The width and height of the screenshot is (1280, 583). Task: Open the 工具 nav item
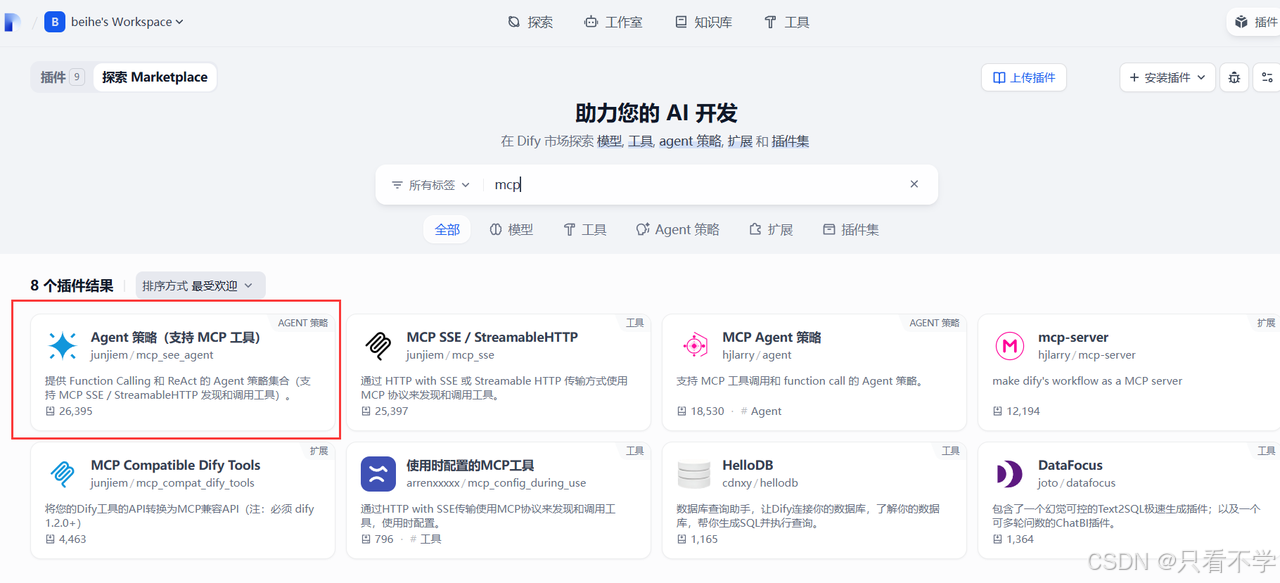[x=787, y=22]
